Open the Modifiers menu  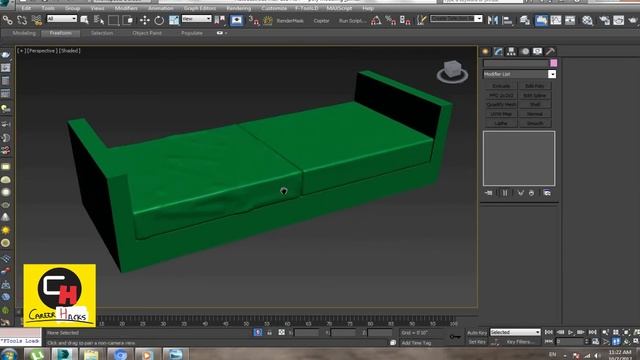click(x=126, y=8)
